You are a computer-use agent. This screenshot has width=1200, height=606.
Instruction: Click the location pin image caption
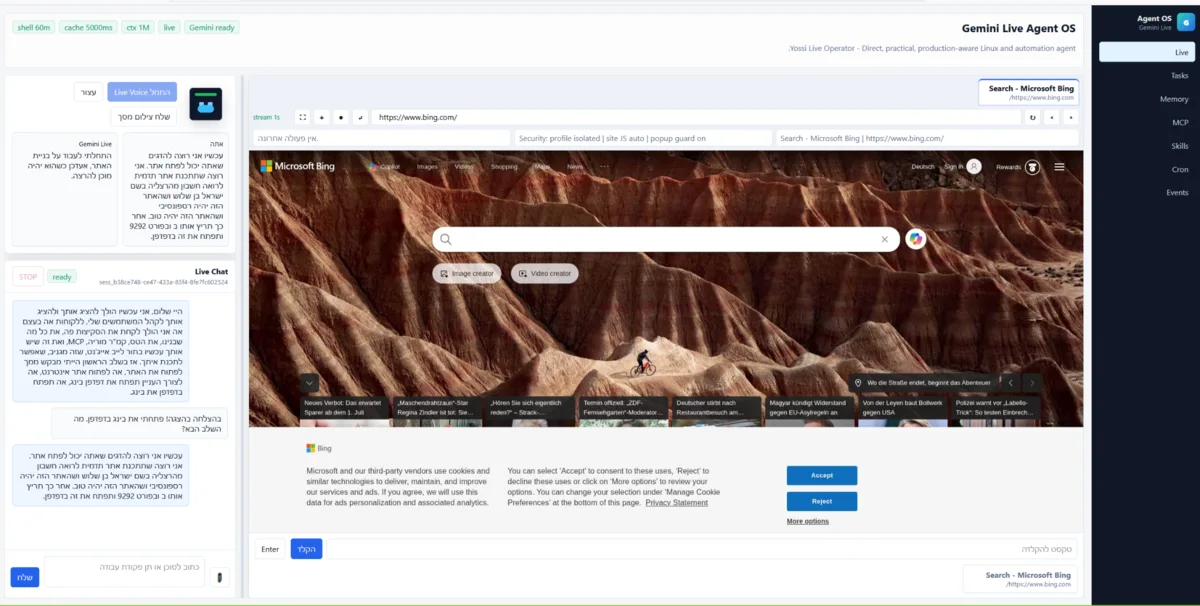click(922, 382)
